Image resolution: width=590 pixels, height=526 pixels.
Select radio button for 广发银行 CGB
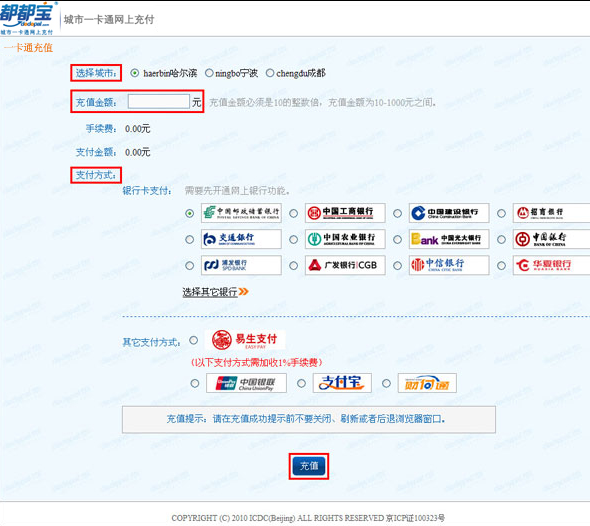293,266
